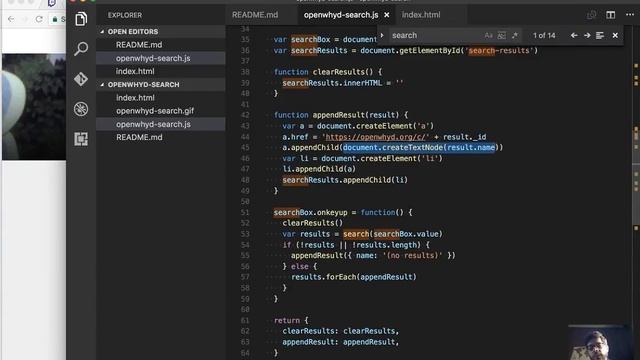Image resolution: width=640 pixels, height=360 pixels.
Task: Click the '1 of 14' match counter
Action: pos(544,36)
